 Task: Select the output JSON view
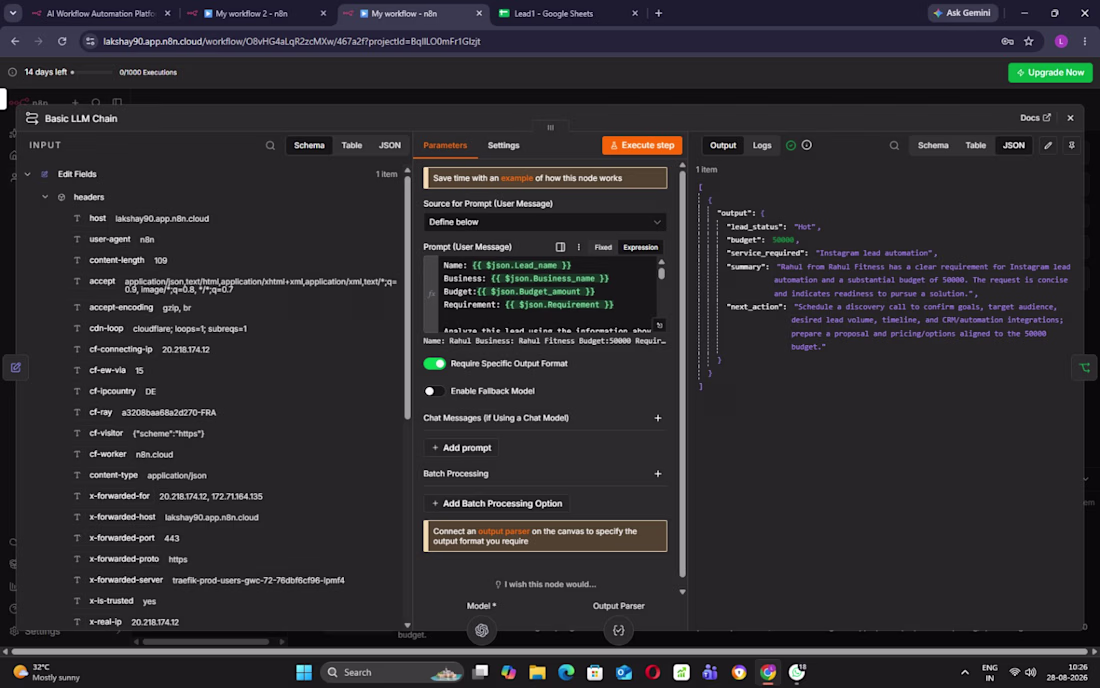coord(1013,145)
